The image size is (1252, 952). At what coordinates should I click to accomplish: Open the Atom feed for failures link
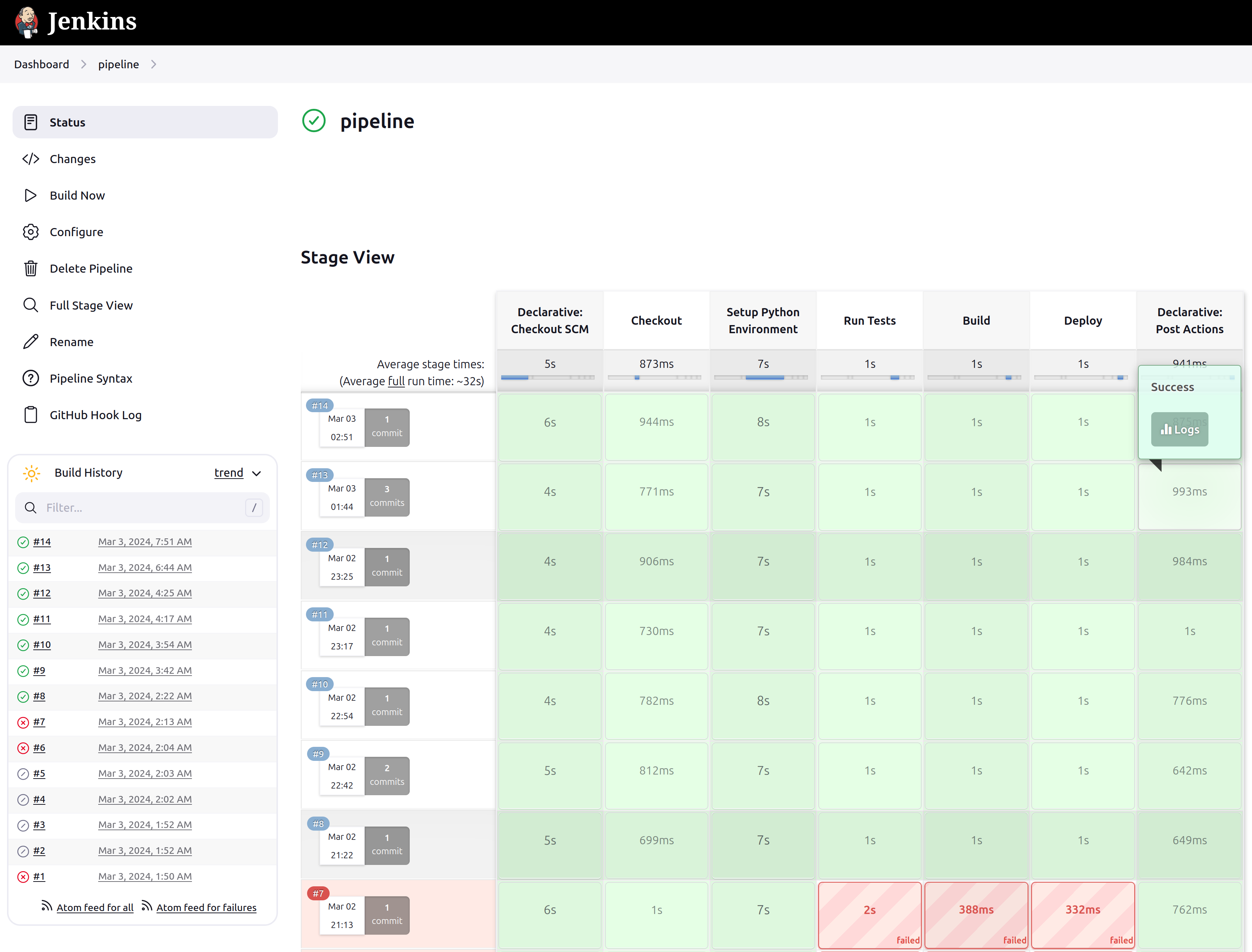(x=206, y=908)
